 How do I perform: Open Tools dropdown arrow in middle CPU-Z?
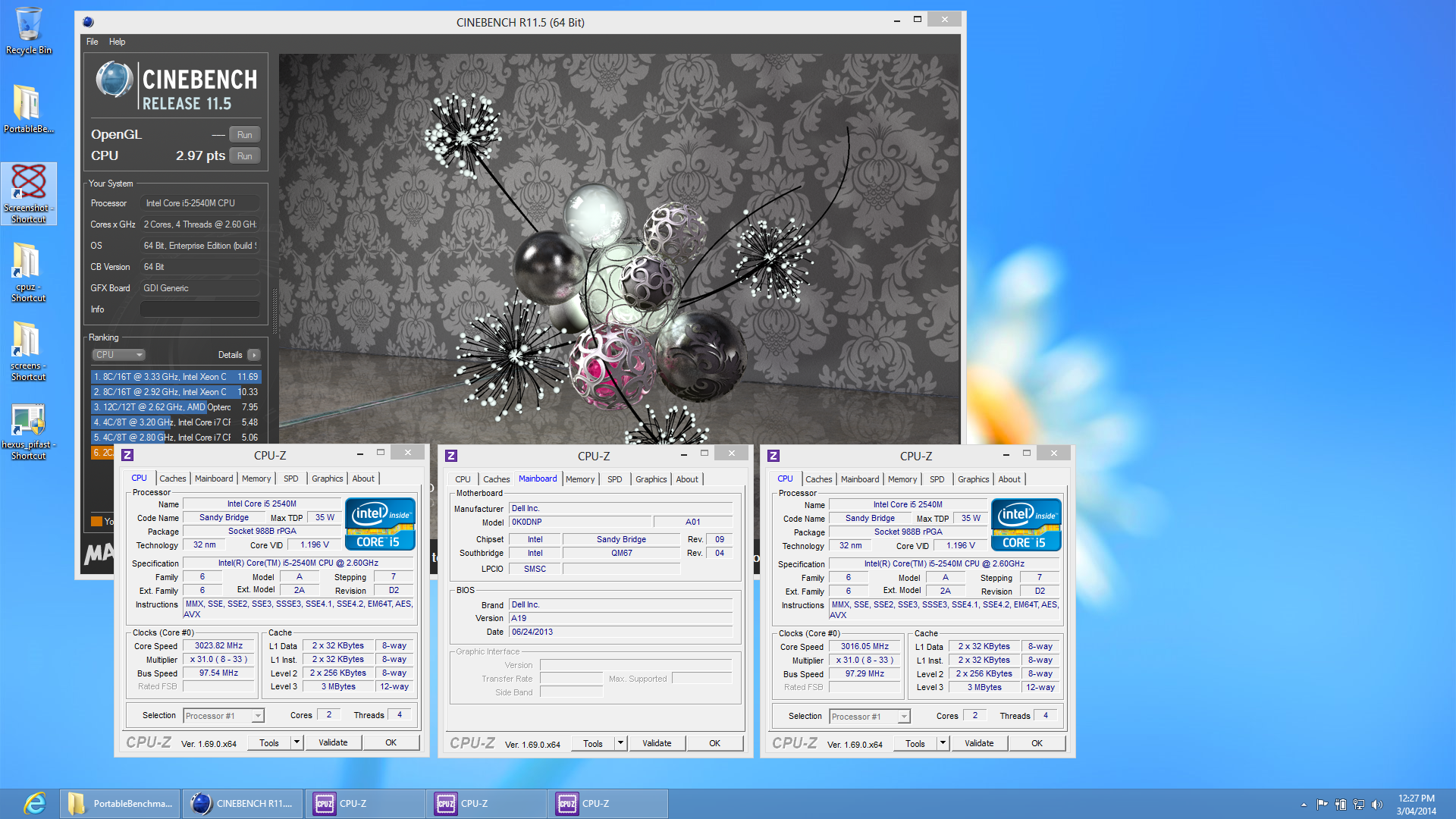click(x=620, y=743)
